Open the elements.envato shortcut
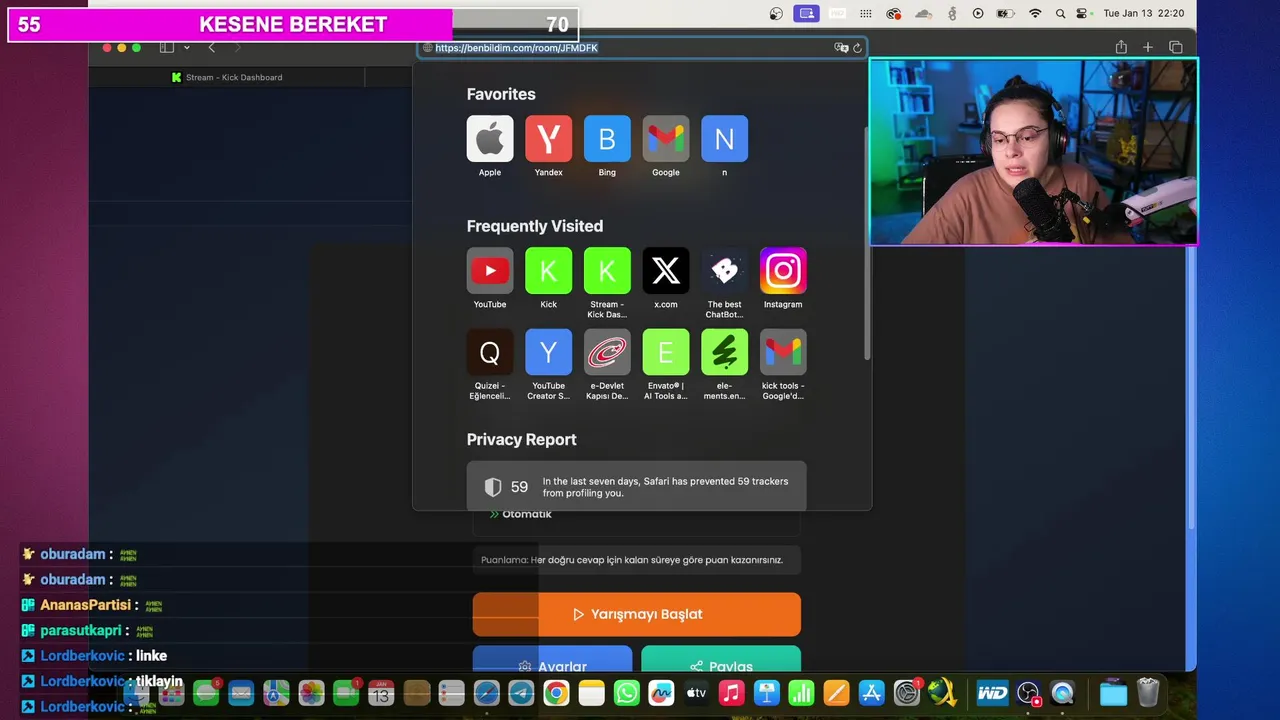The height and width of the screenshot is (720, 1280). point(724,352)
